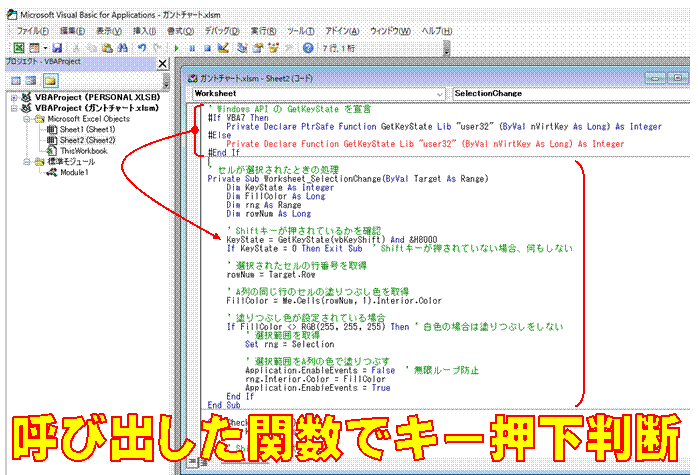
Task: Close the Project - VBAProject panel
Action: click(x=163, y=64)
